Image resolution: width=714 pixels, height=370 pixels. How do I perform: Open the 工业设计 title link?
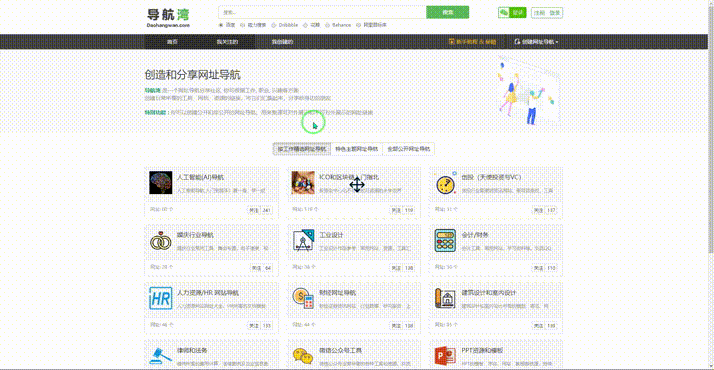(x=331, y=235)
